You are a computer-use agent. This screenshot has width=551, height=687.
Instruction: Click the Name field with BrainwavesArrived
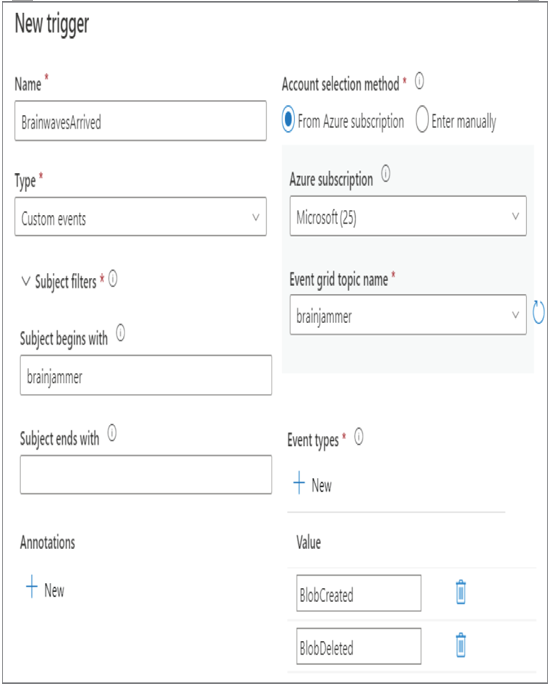(141, 120)
